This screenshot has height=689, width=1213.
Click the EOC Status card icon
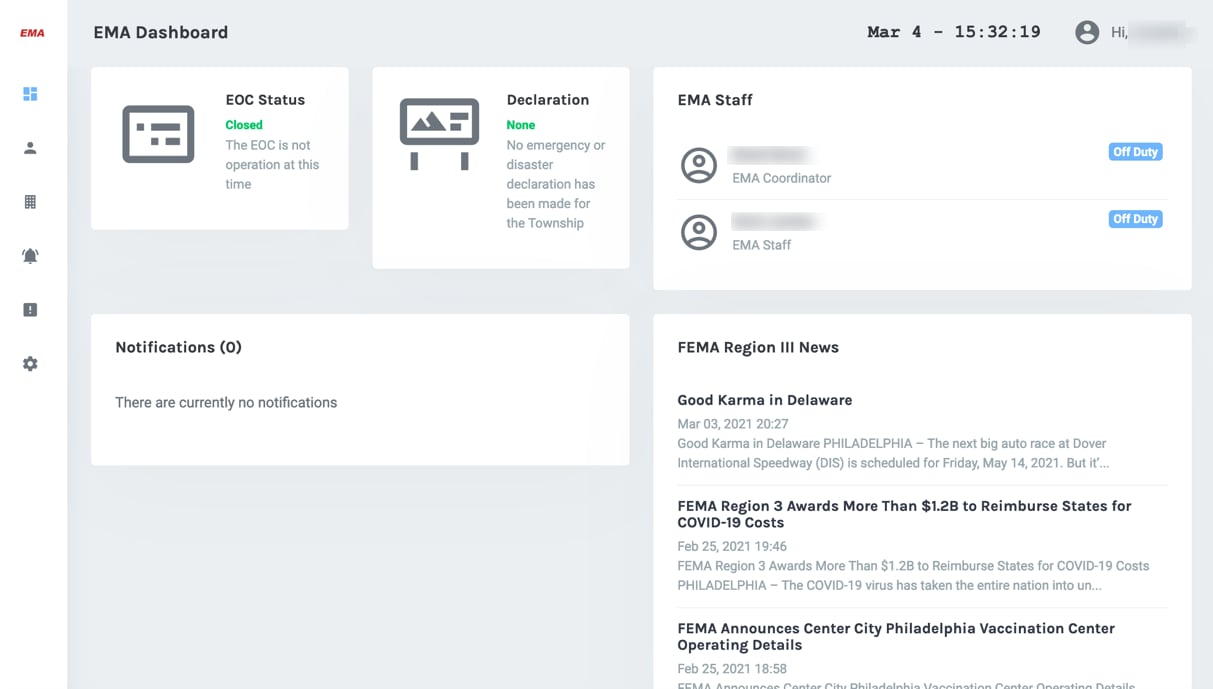pos(158,134)
